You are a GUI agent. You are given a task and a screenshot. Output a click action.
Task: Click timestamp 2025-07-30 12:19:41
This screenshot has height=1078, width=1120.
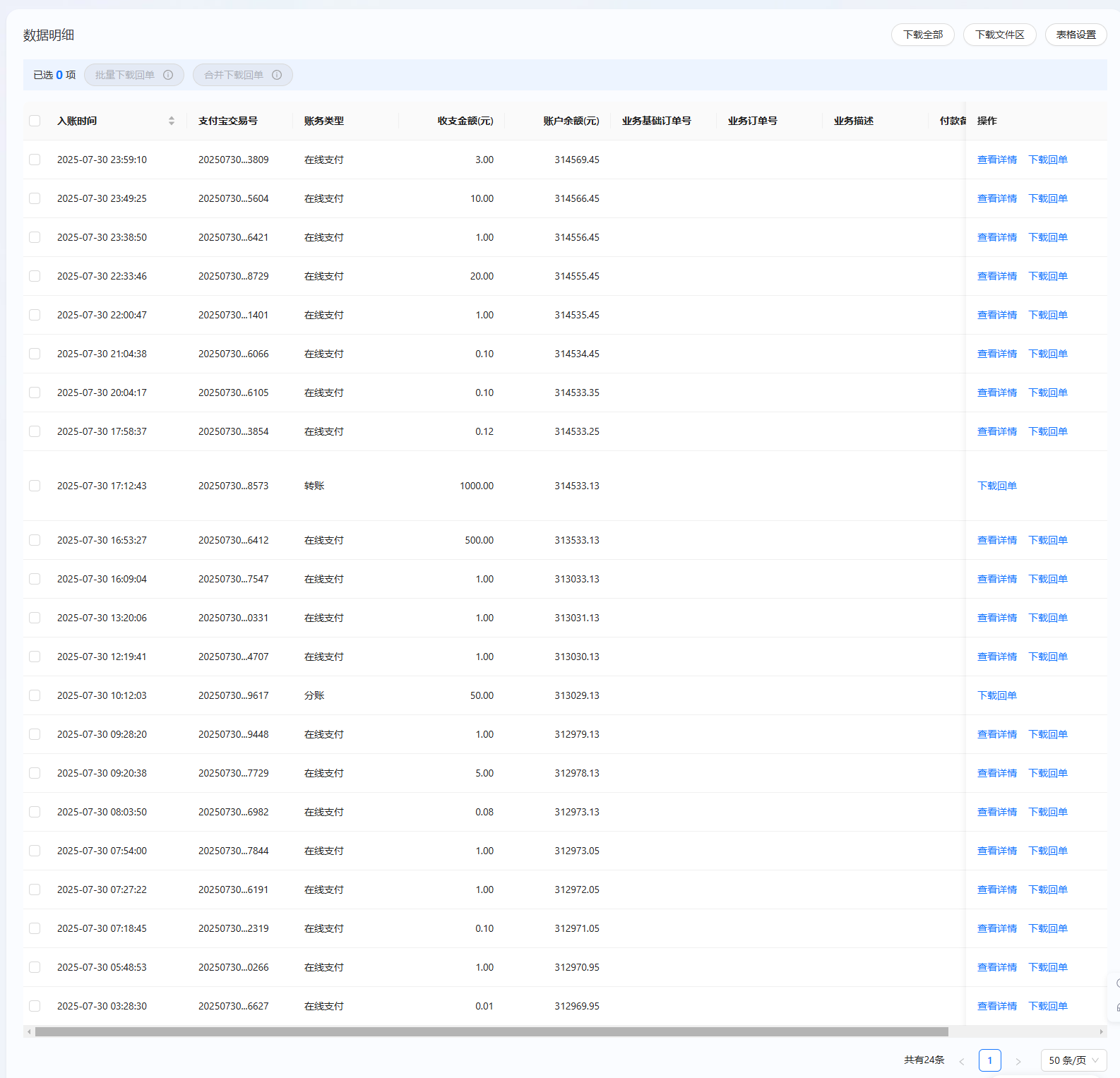(102, 657)
